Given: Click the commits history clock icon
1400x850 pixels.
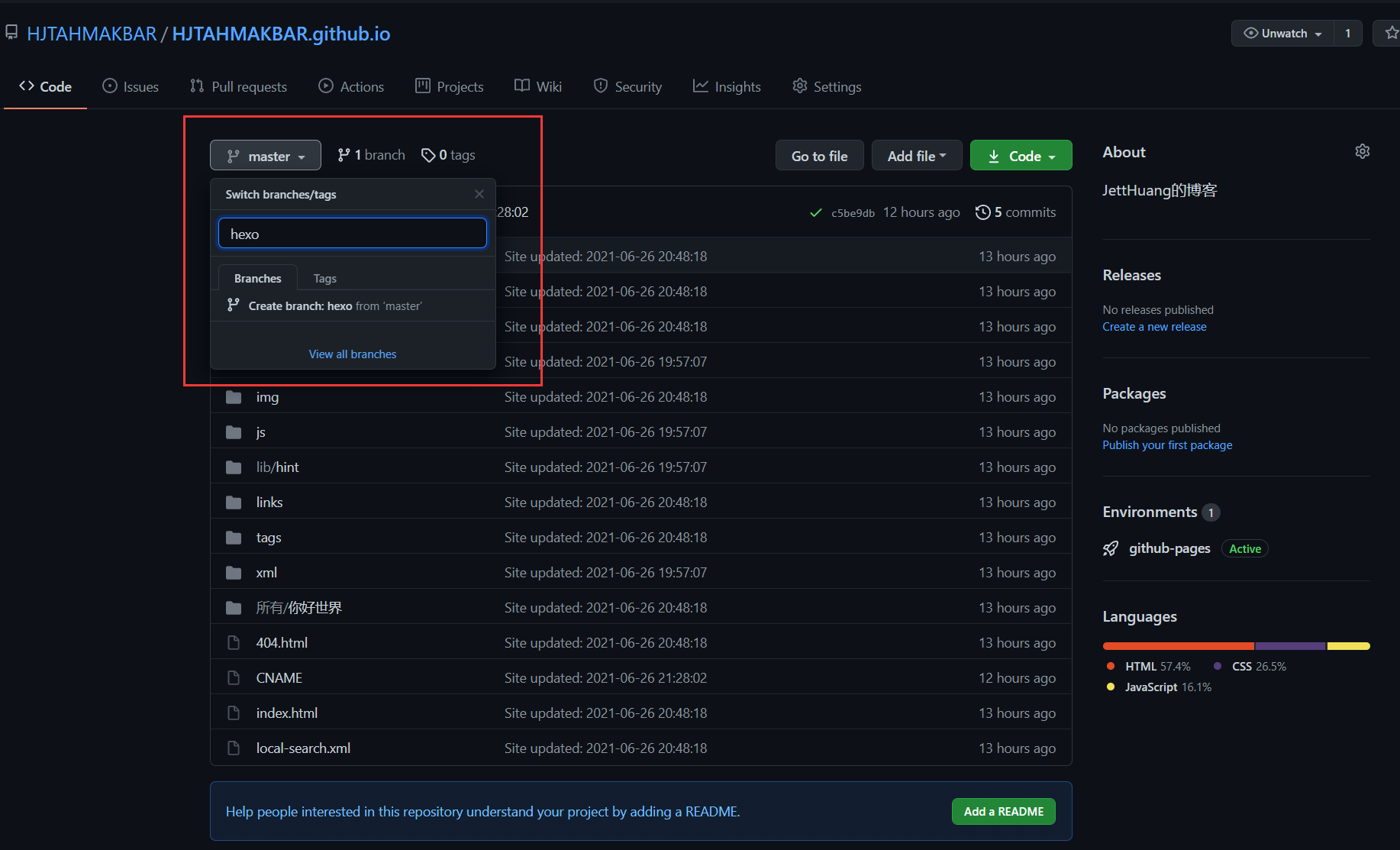Looking at the screenshot, I should (x=982, y=212).
